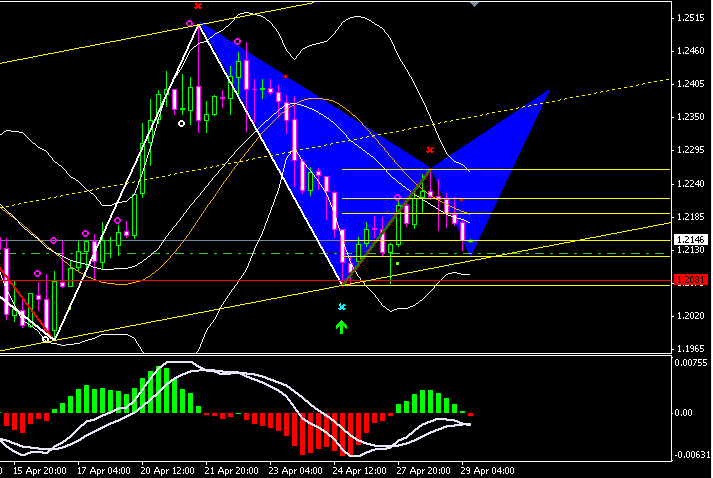The image size is (713, 478).
Task: Select the 1.2295 price axis label
Action: (690, 150)
